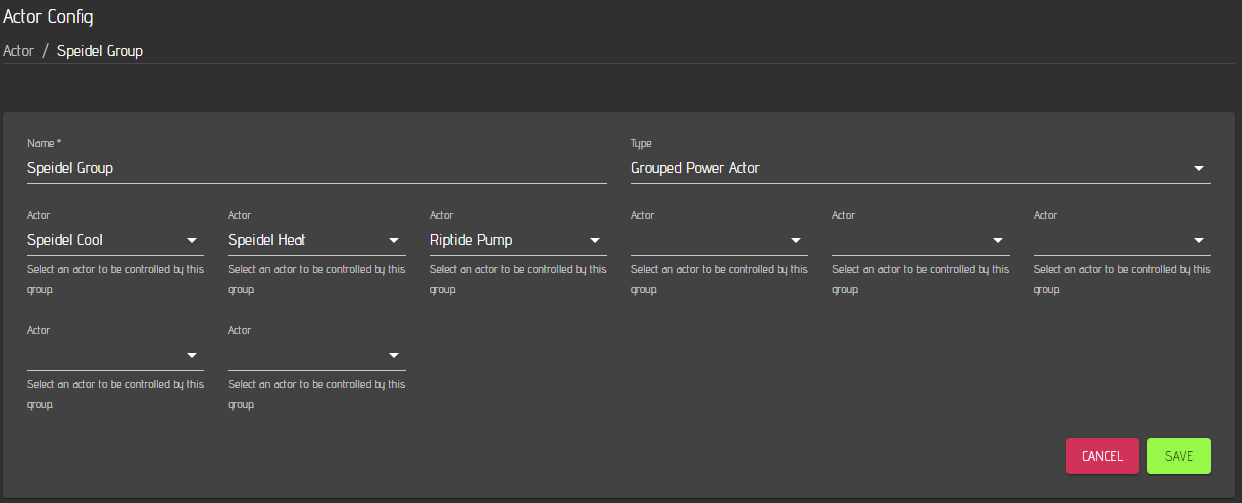Click Speidel Group in the breadcrumb
Viewport: 1242px width, 503px height.
[100, 51]
